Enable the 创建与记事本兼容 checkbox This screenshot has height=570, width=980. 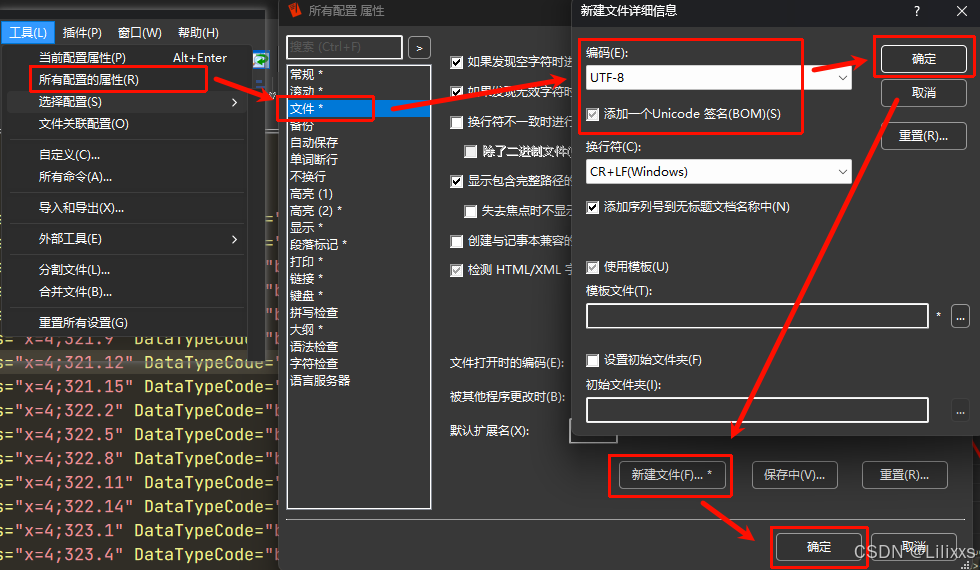click(x=456, y=242)
